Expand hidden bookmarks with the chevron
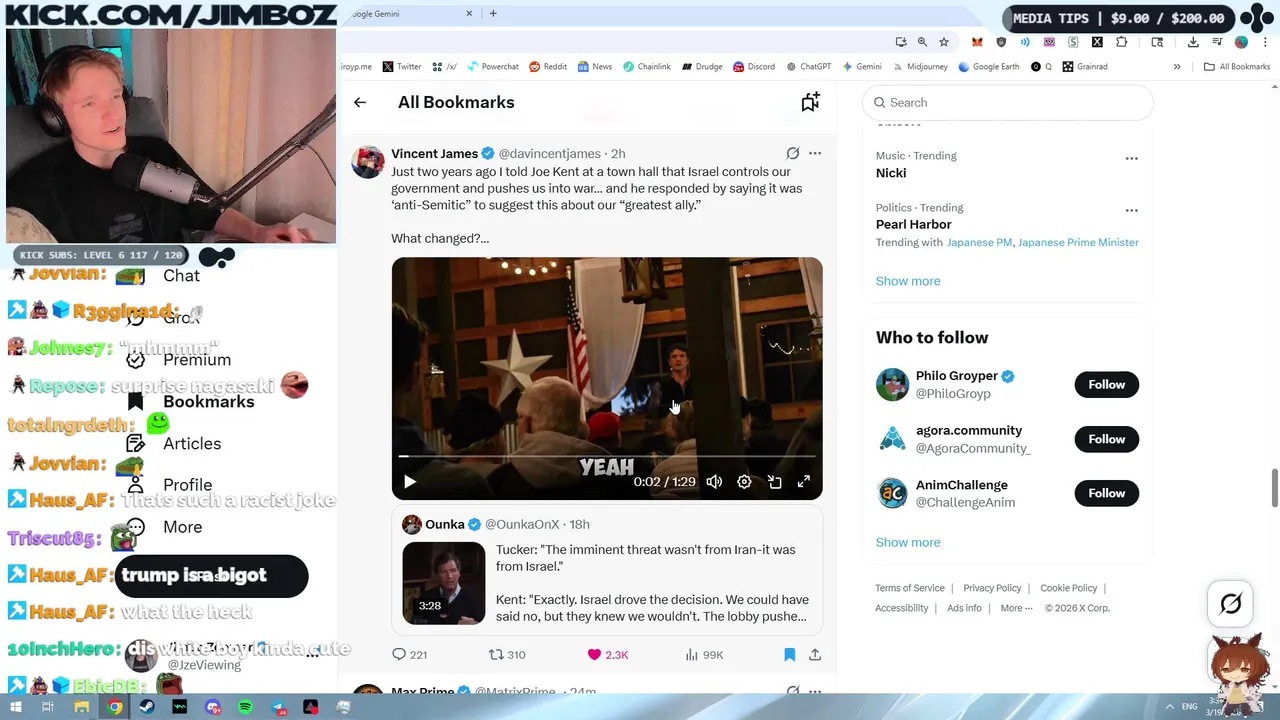The height and width of the screenshot is (720, 1280). (1177, 67)
